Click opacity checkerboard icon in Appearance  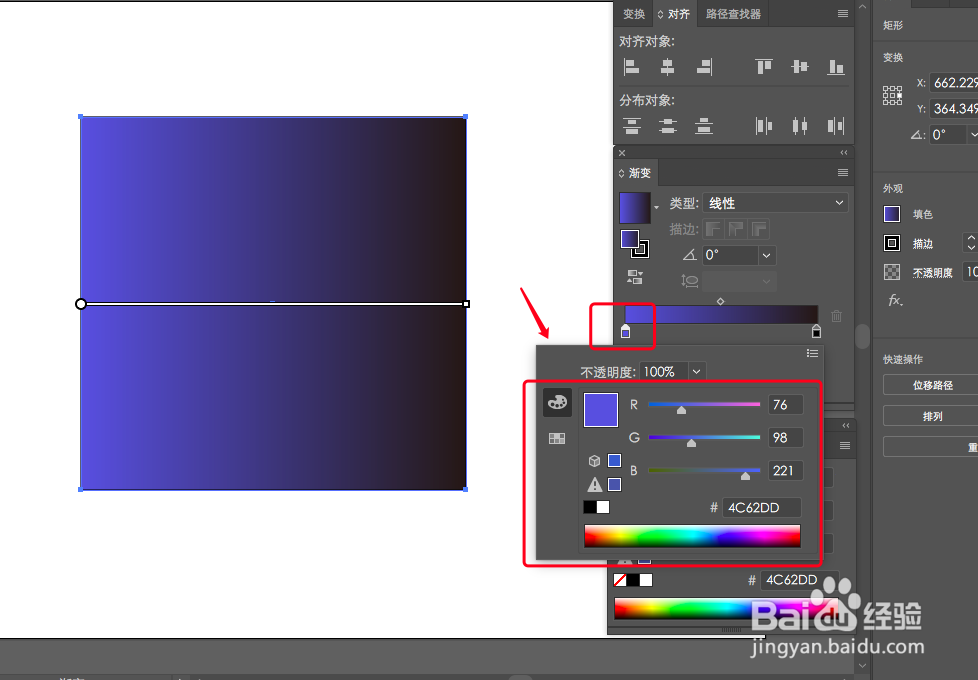[892, 272]
